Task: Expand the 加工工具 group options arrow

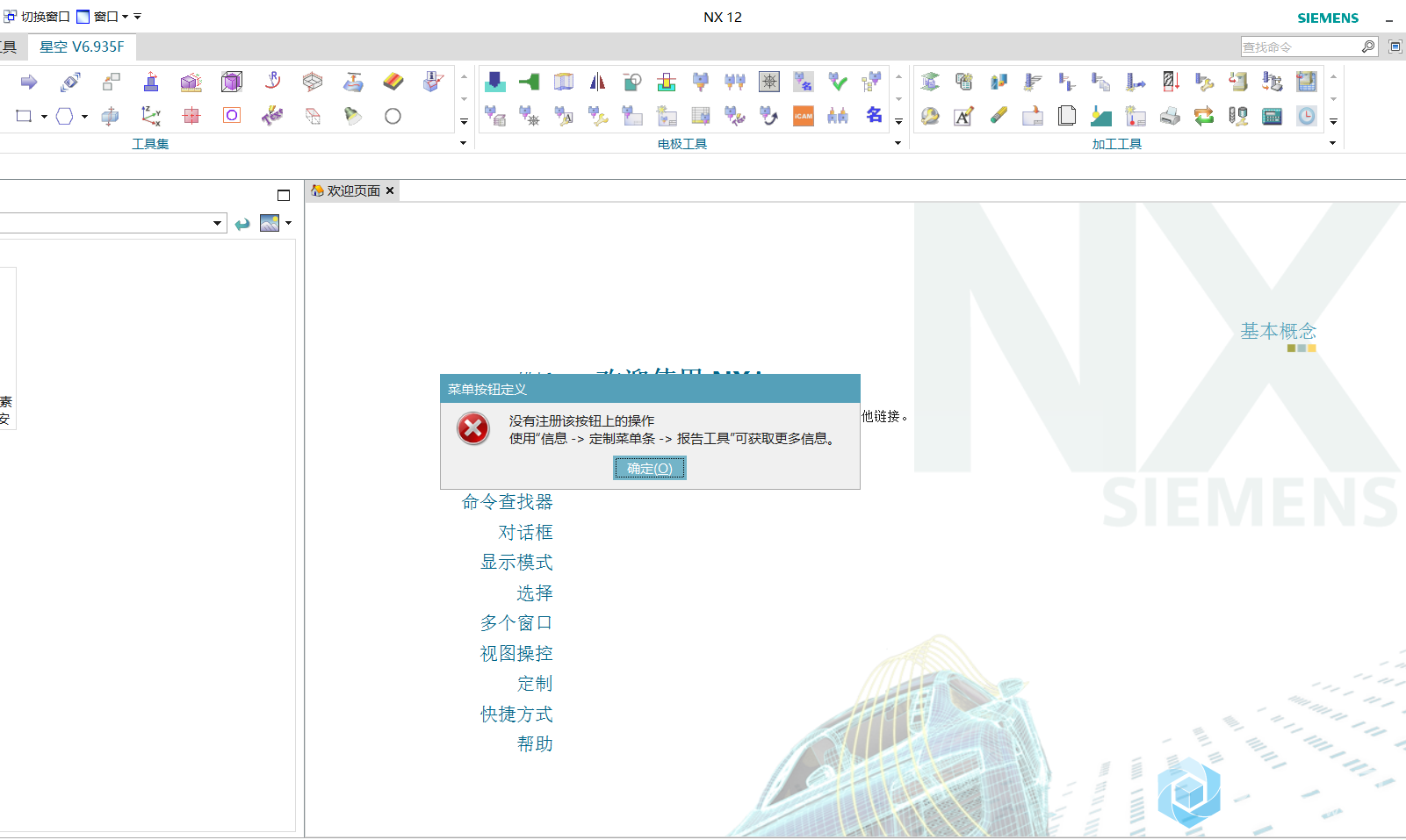Action: 1332,143
